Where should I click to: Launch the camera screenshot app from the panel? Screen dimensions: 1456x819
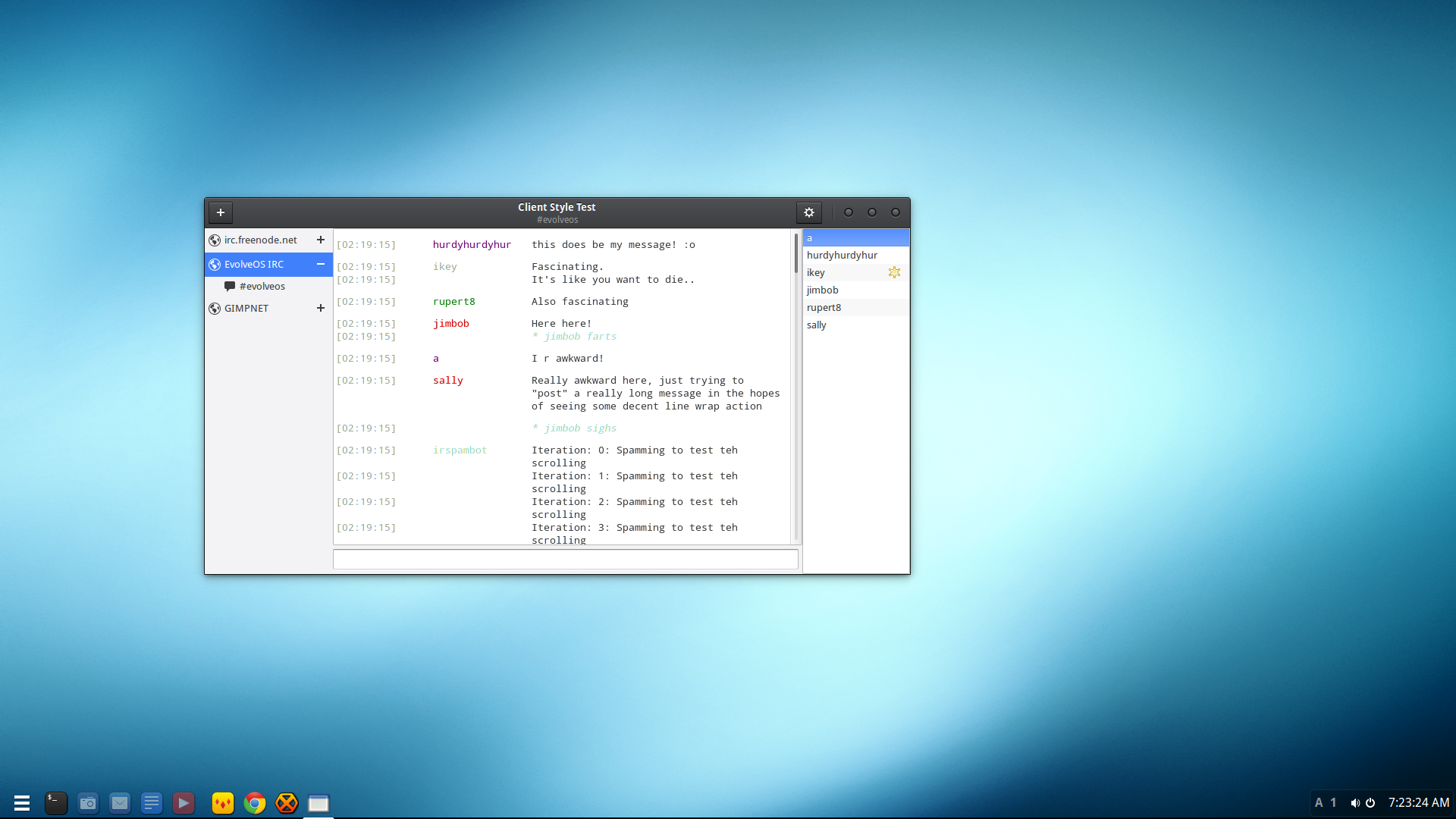tap(88, 803)
